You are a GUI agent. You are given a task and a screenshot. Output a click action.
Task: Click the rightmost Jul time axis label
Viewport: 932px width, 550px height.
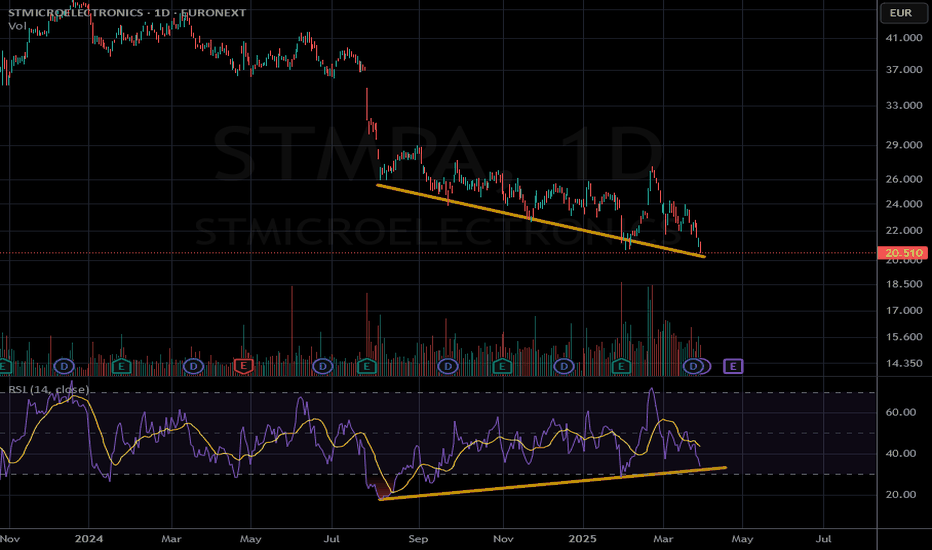click(x=823, y=539)
